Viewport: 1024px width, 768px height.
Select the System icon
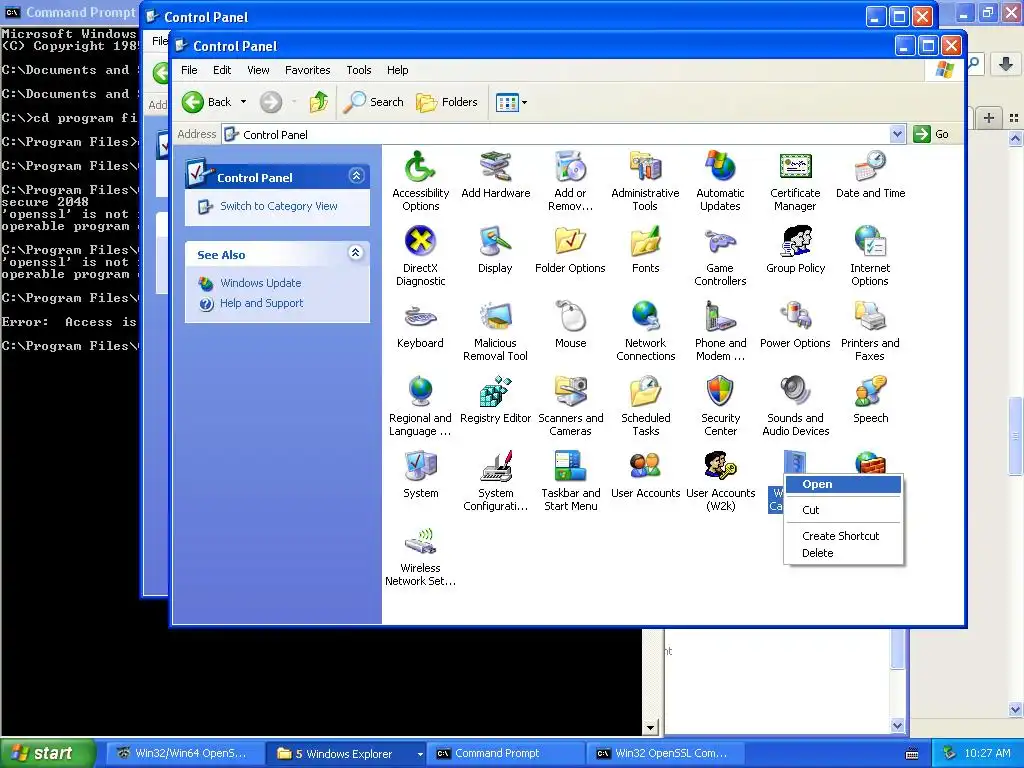pos(420,467)
